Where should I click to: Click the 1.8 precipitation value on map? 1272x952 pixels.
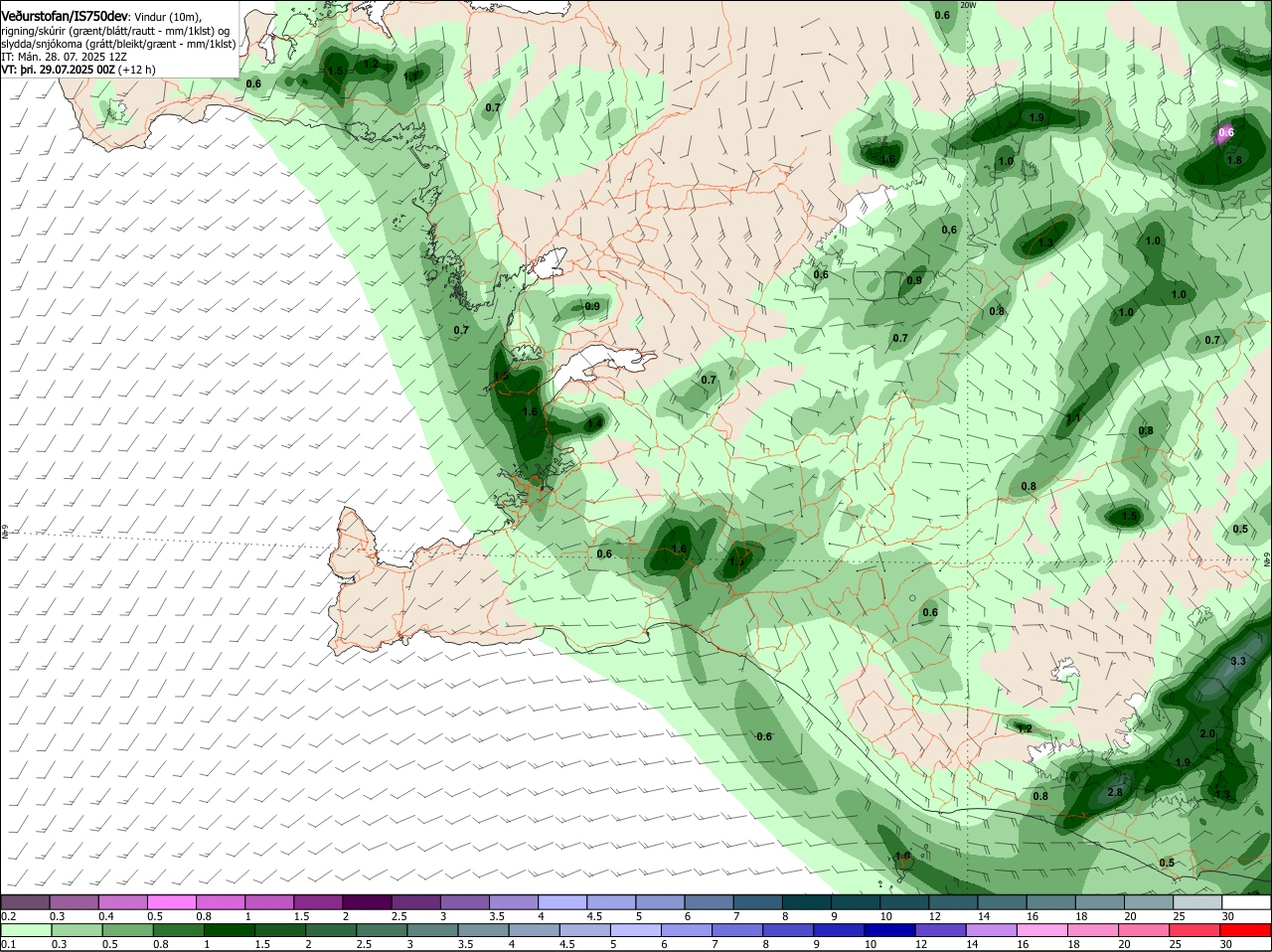click(x=1234, y=160)
